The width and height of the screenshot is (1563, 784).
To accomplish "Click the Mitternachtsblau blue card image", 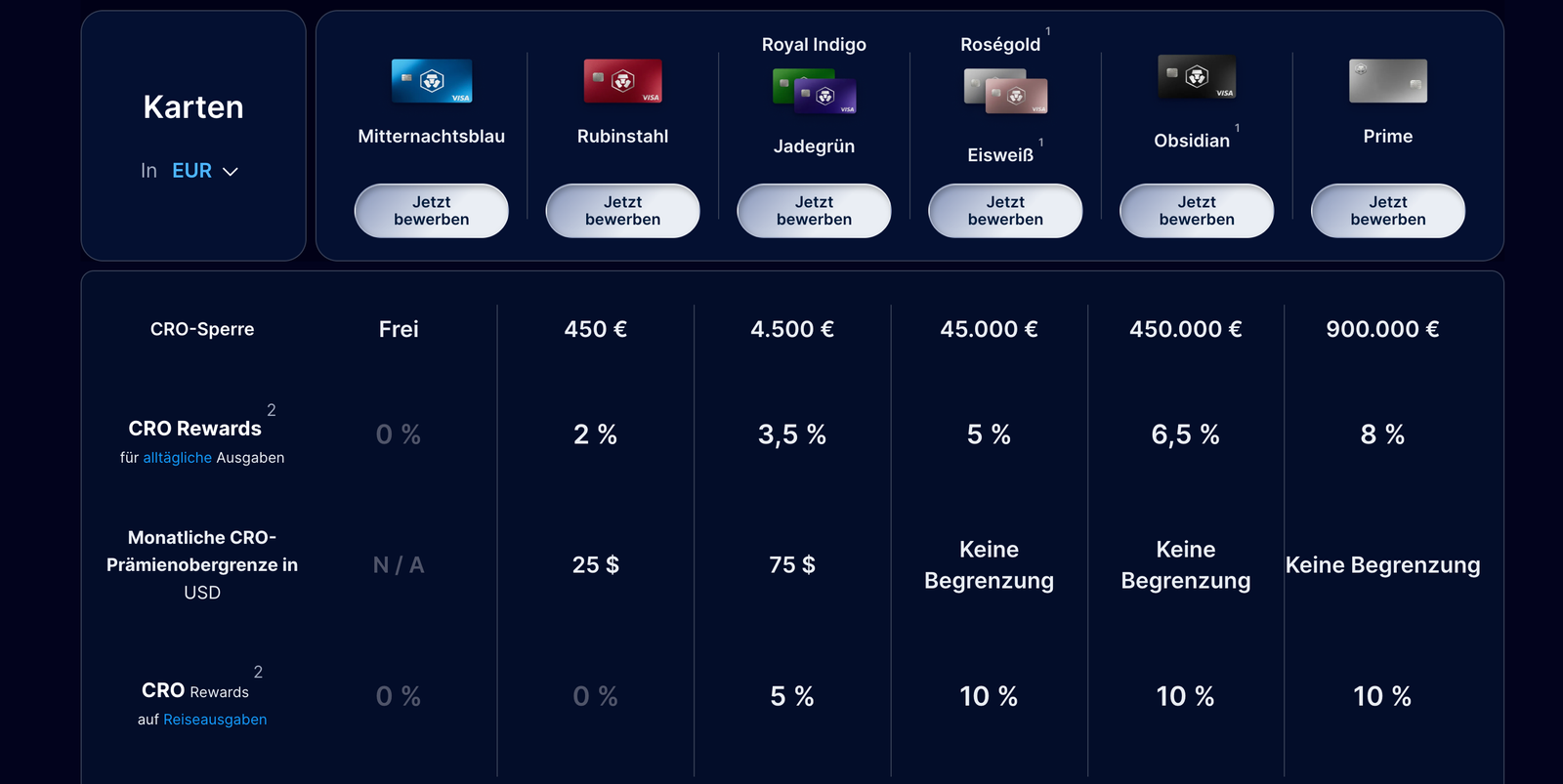I will (432, 81).
